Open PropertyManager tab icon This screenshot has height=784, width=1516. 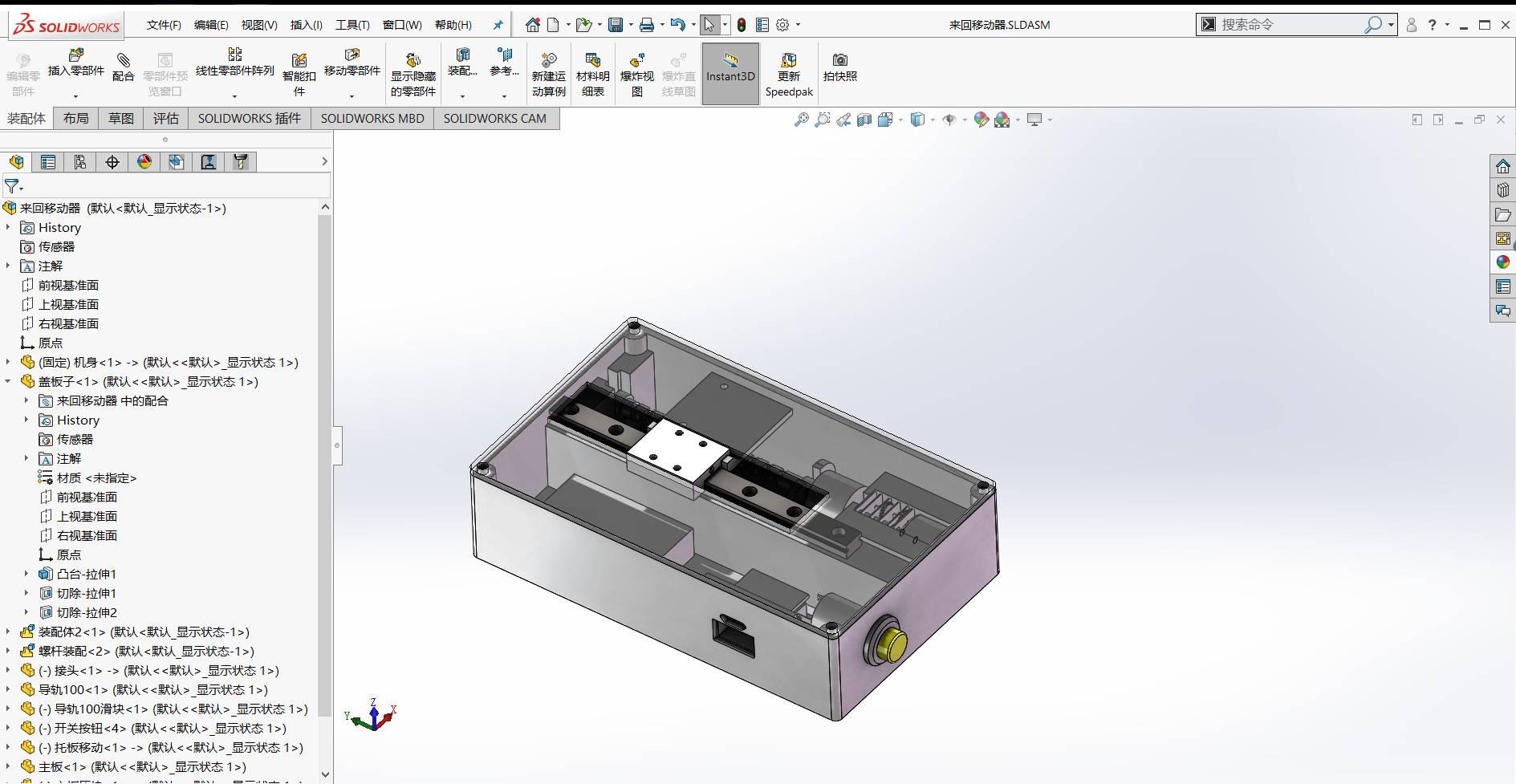[48, 162]
